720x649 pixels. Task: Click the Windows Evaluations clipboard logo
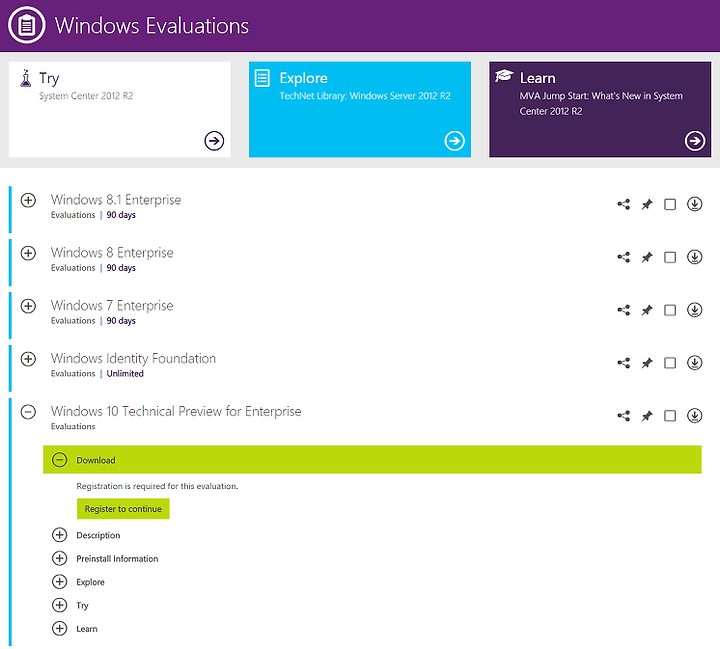(x=27, y=25)
